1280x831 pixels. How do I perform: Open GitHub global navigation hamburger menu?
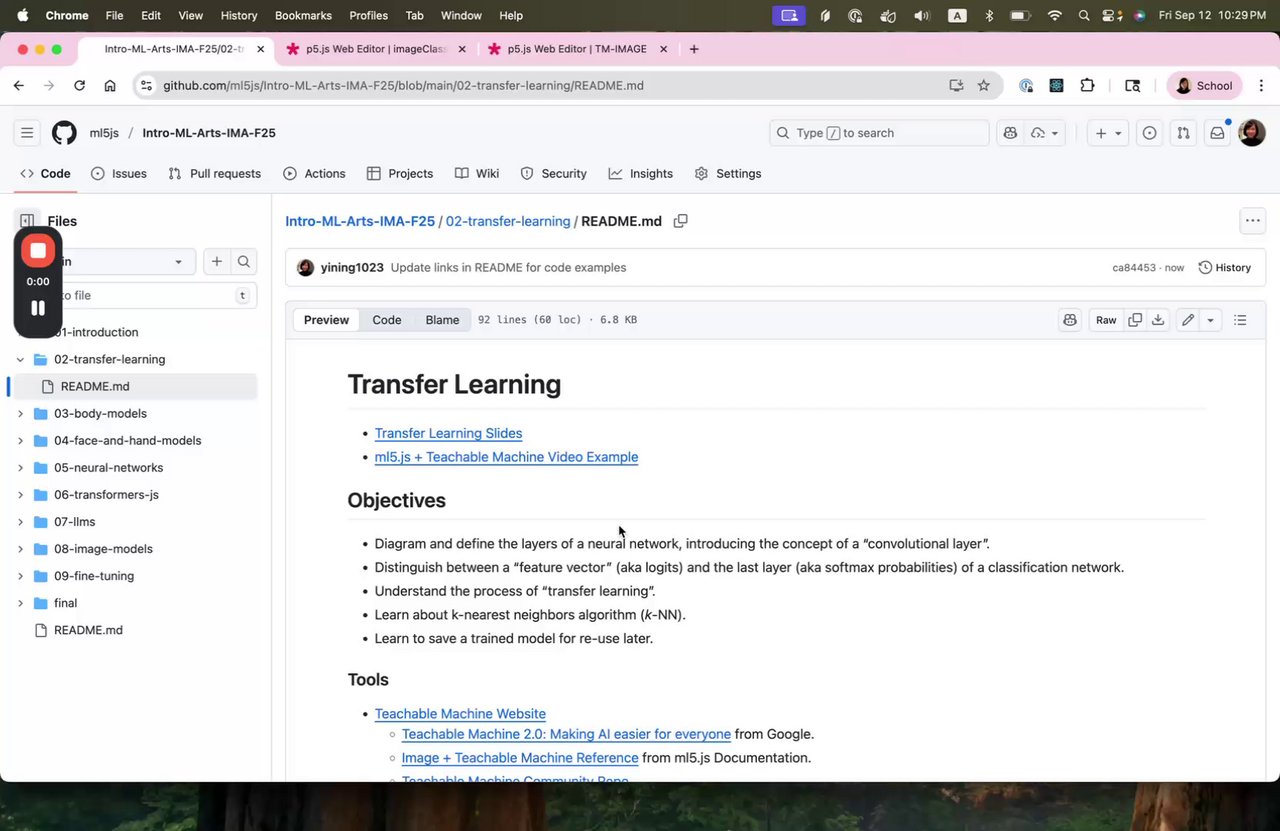[x=27, y=133]
